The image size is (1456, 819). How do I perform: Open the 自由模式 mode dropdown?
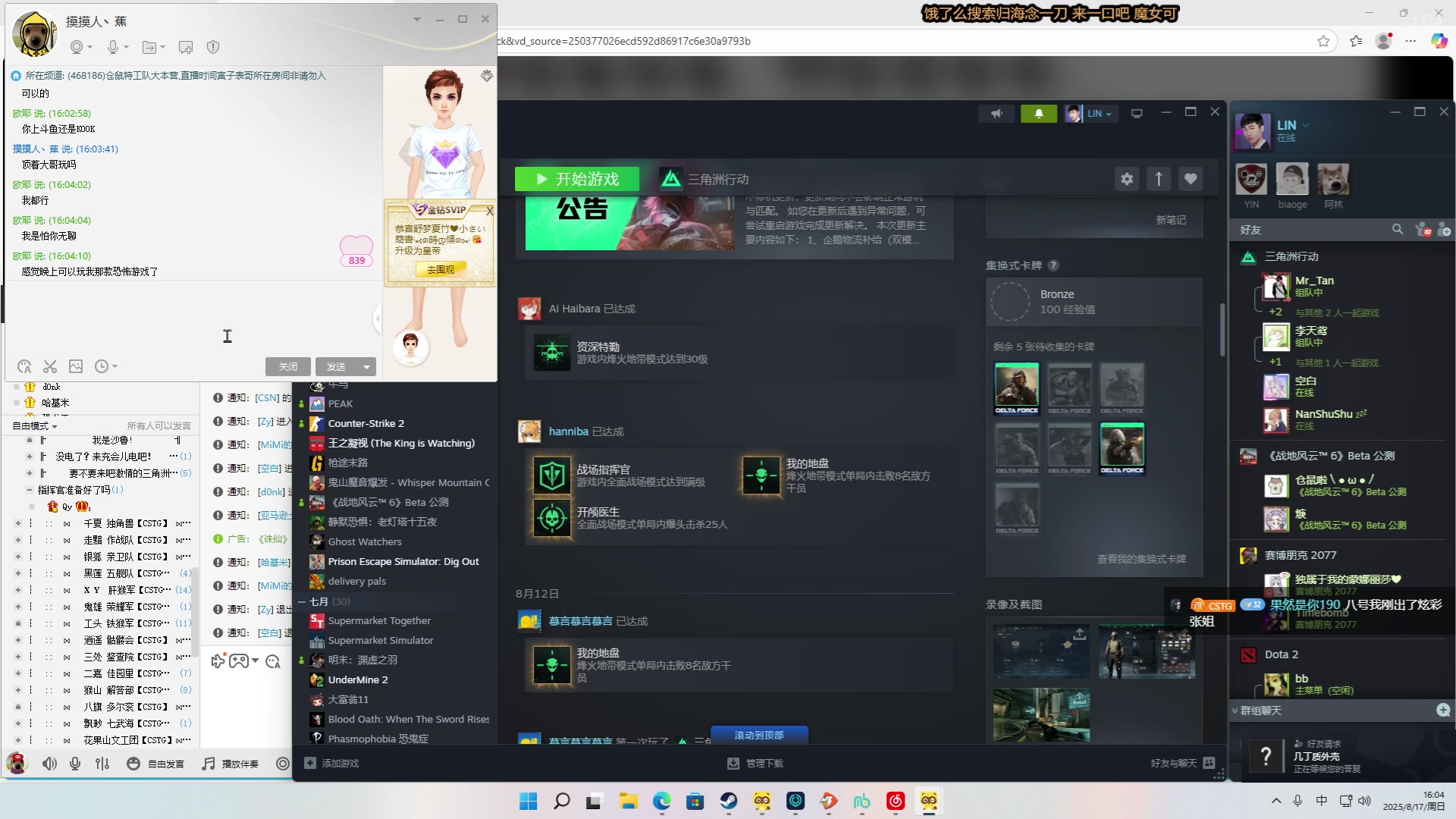(35, 426)
